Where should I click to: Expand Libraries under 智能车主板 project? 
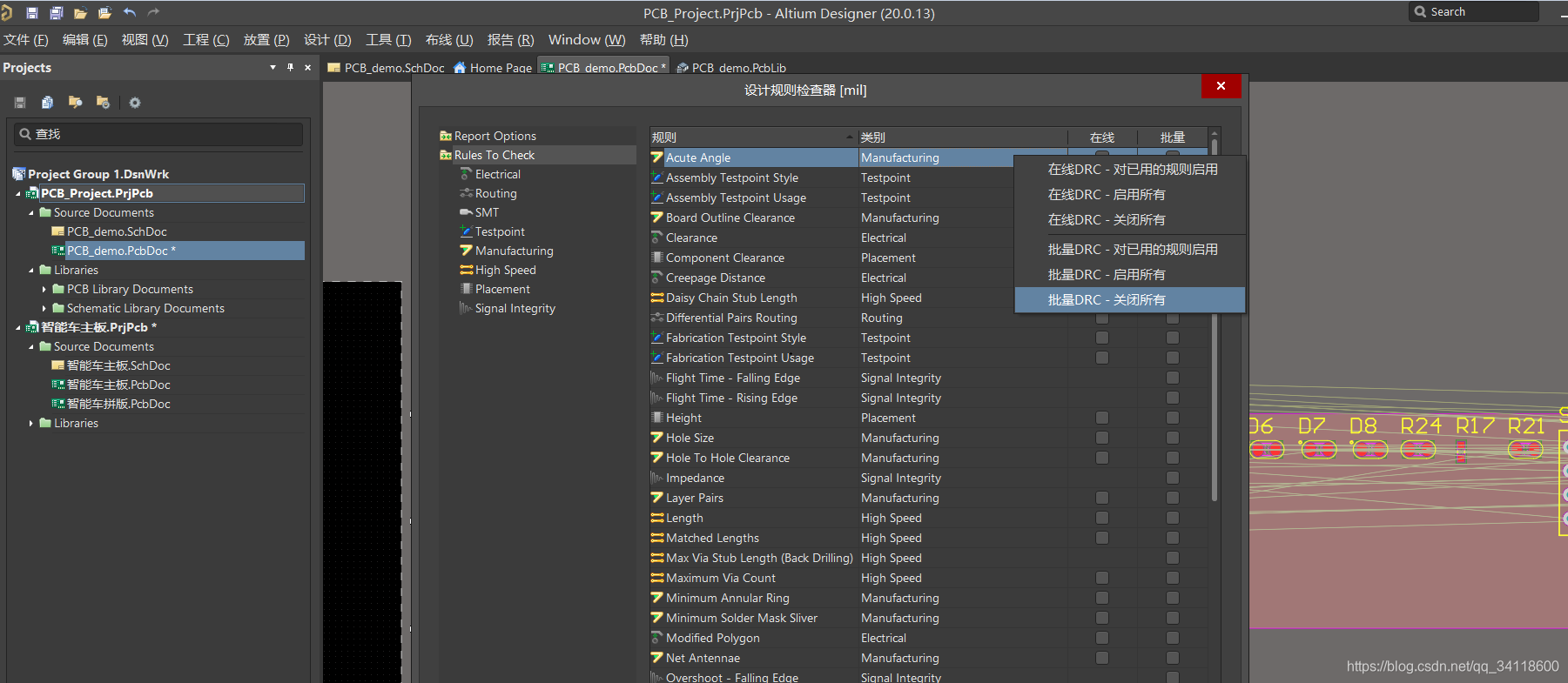click(31, 423)
